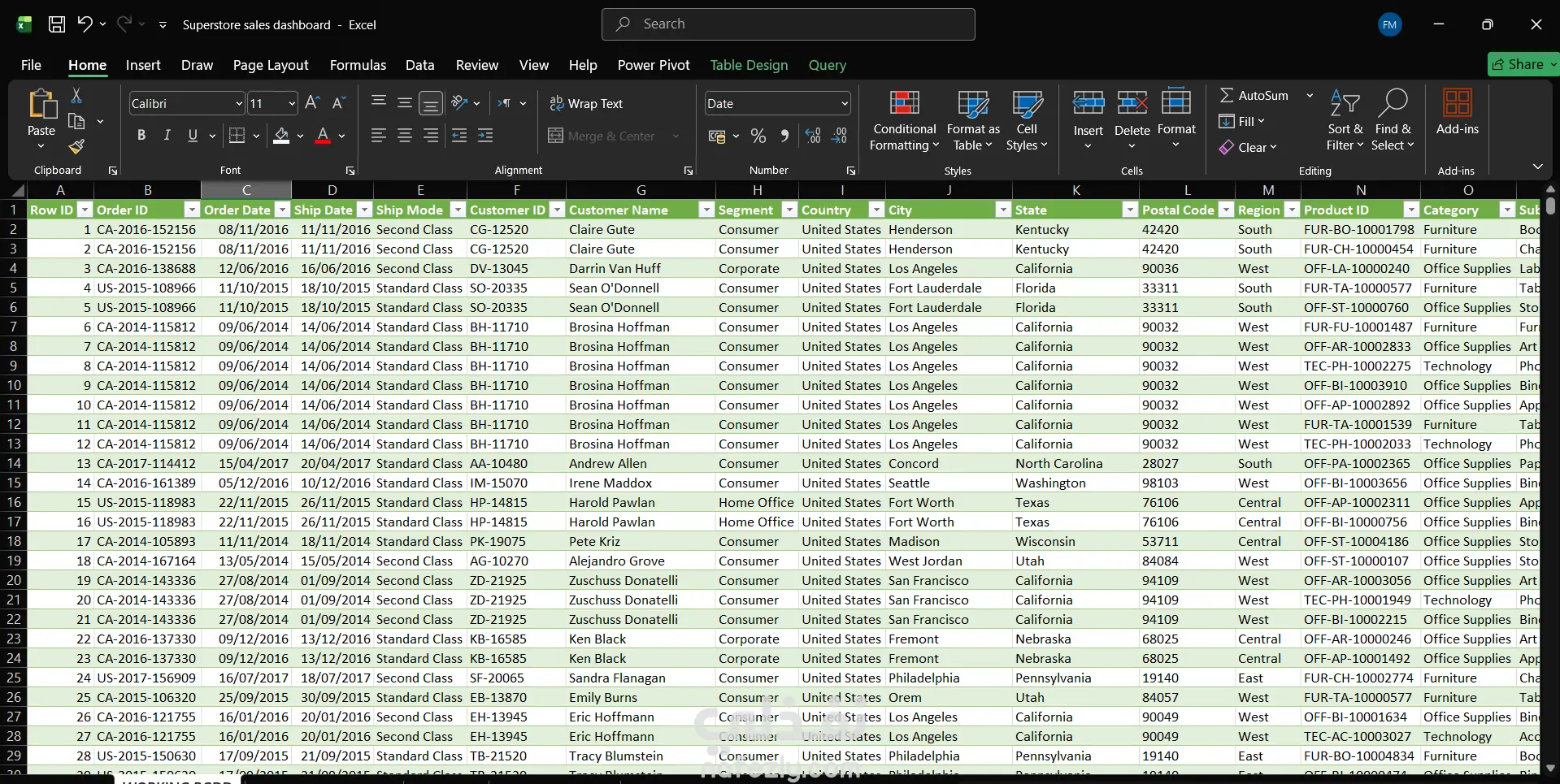Click the Orientation text angle icon
Screen dimensions: 1560x784
pos(460,103)
